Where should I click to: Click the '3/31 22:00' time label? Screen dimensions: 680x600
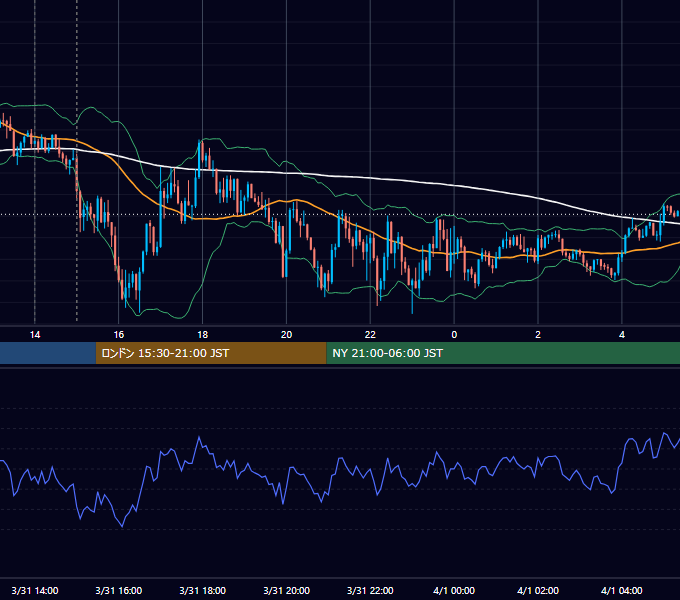pyautogui.click(x=370, y=590)
